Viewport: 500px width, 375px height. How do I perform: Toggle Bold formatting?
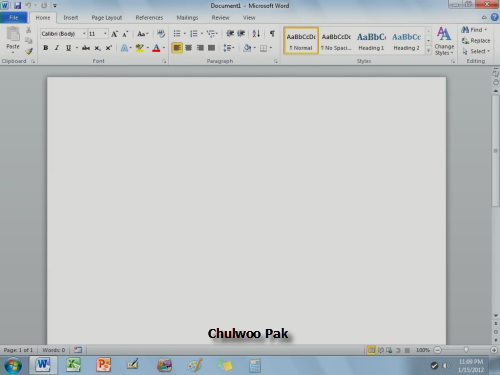click(x=46, y=48)
